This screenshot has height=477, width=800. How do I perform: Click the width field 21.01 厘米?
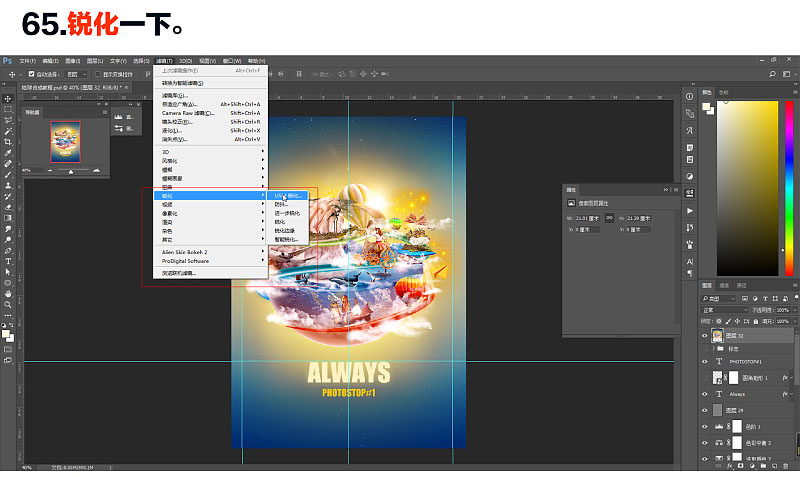coord(587,218)
